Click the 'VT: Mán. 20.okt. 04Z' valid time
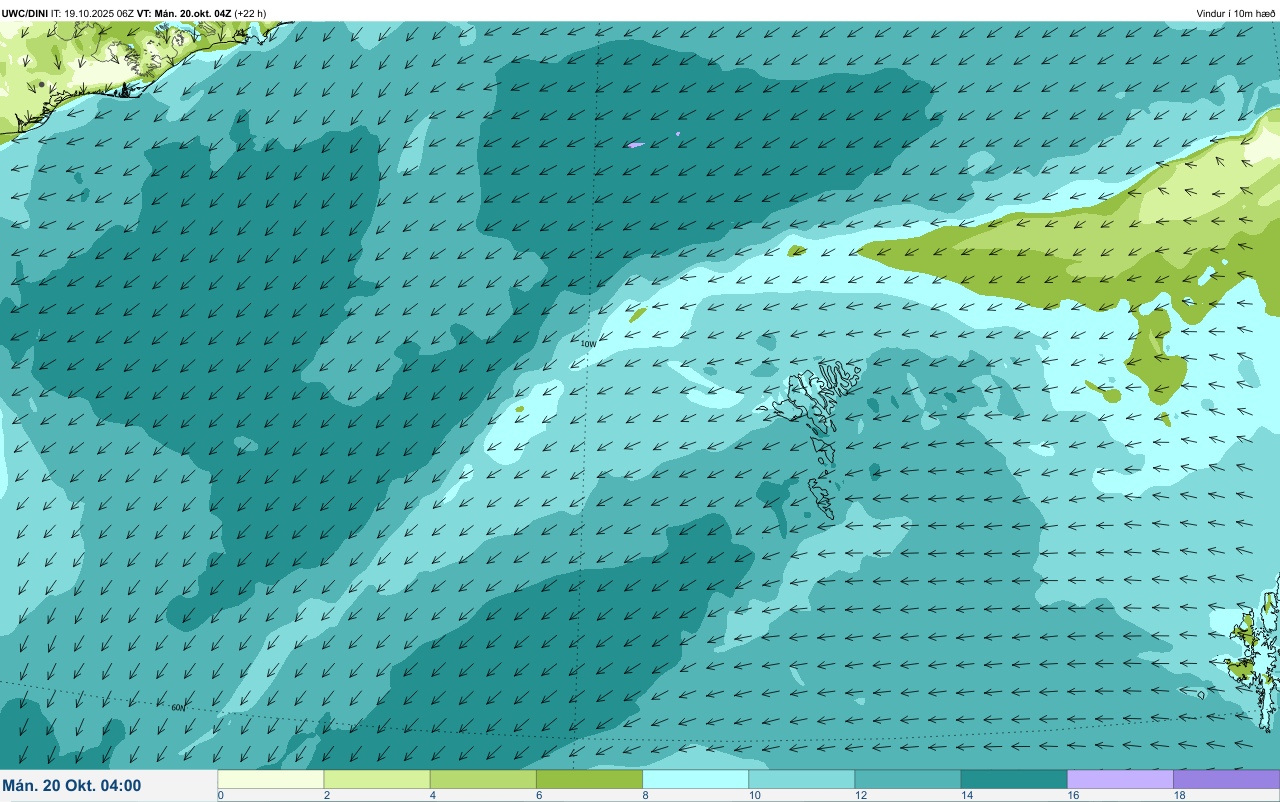The height and width of the screenshot is (802, 1280). click(x=183, y=13)
